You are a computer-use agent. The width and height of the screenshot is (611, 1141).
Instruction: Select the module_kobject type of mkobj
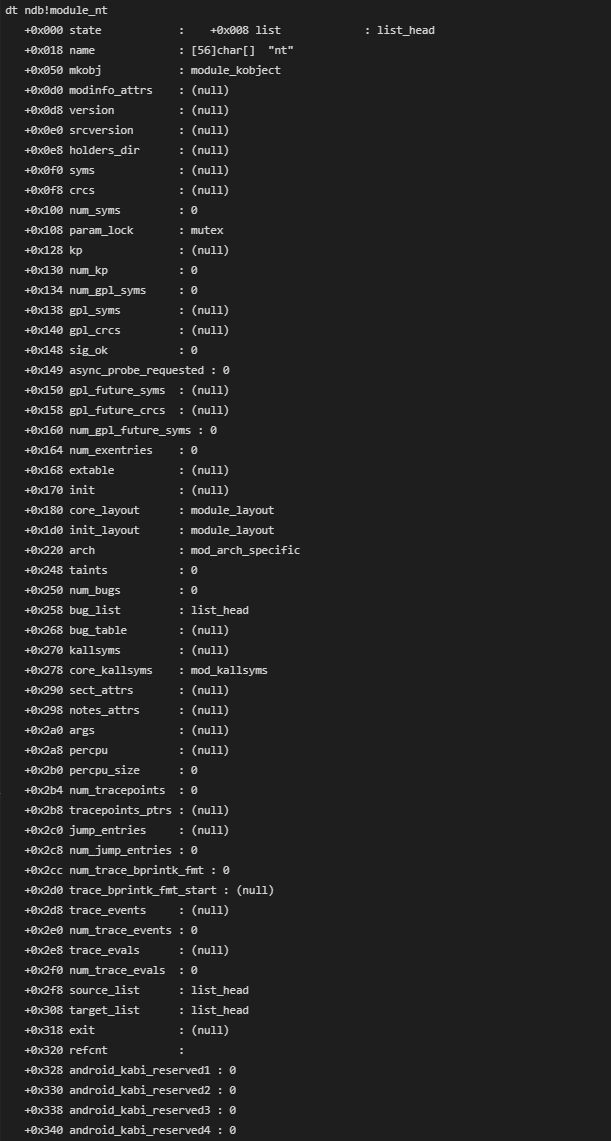(x=235, y=70)
